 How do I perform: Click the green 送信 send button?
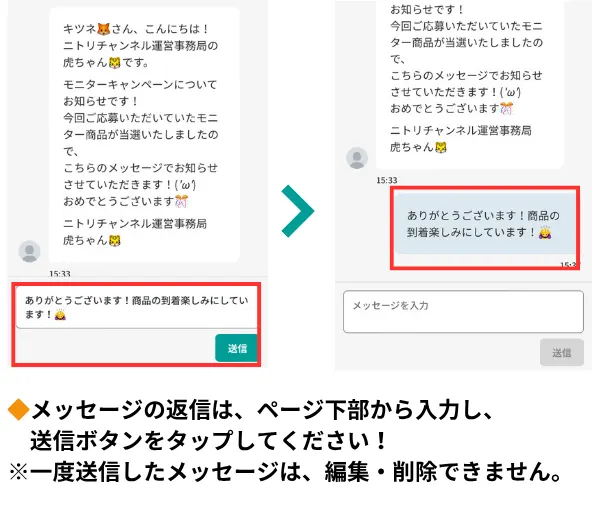point(236,348)
